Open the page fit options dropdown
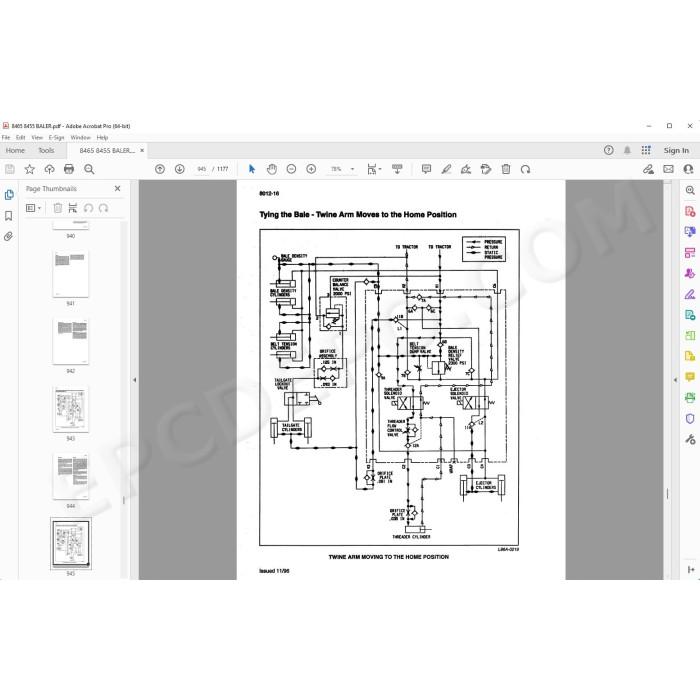Viewport: 700px width, 700px height. pyautogui.click(x=374, y=169)
